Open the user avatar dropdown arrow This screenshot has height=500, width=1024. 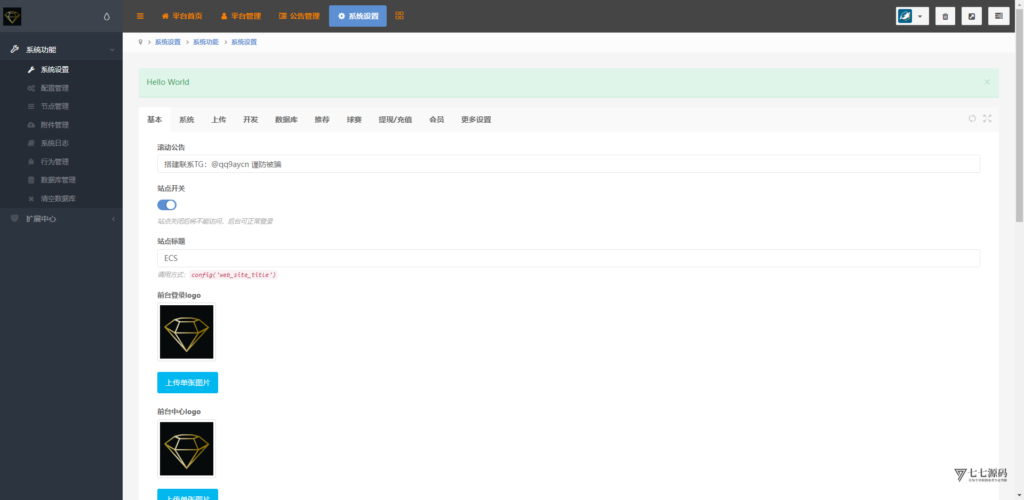[919, 16]
